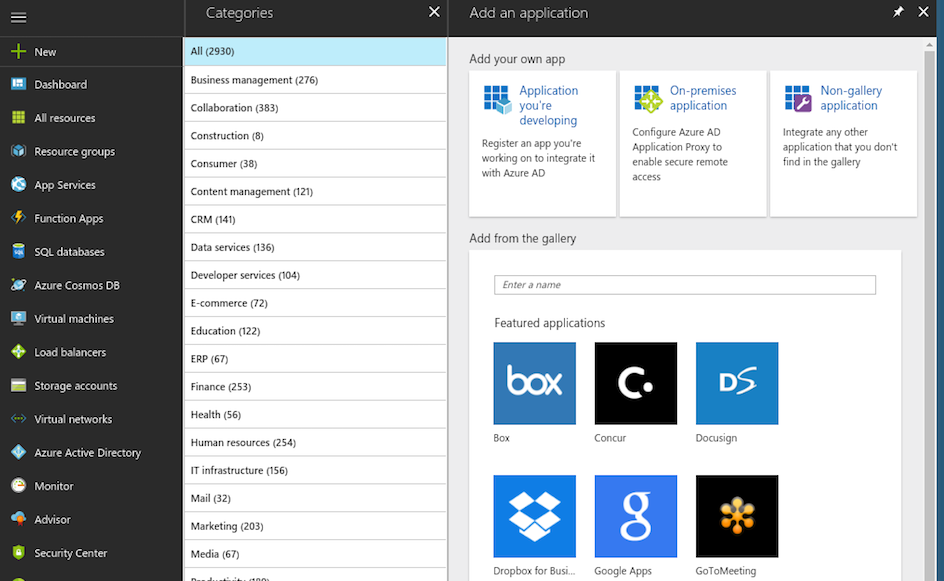944x581 pixels.
Task: Click the Dropbox for Business tile
Action: (x=535, y=516)
